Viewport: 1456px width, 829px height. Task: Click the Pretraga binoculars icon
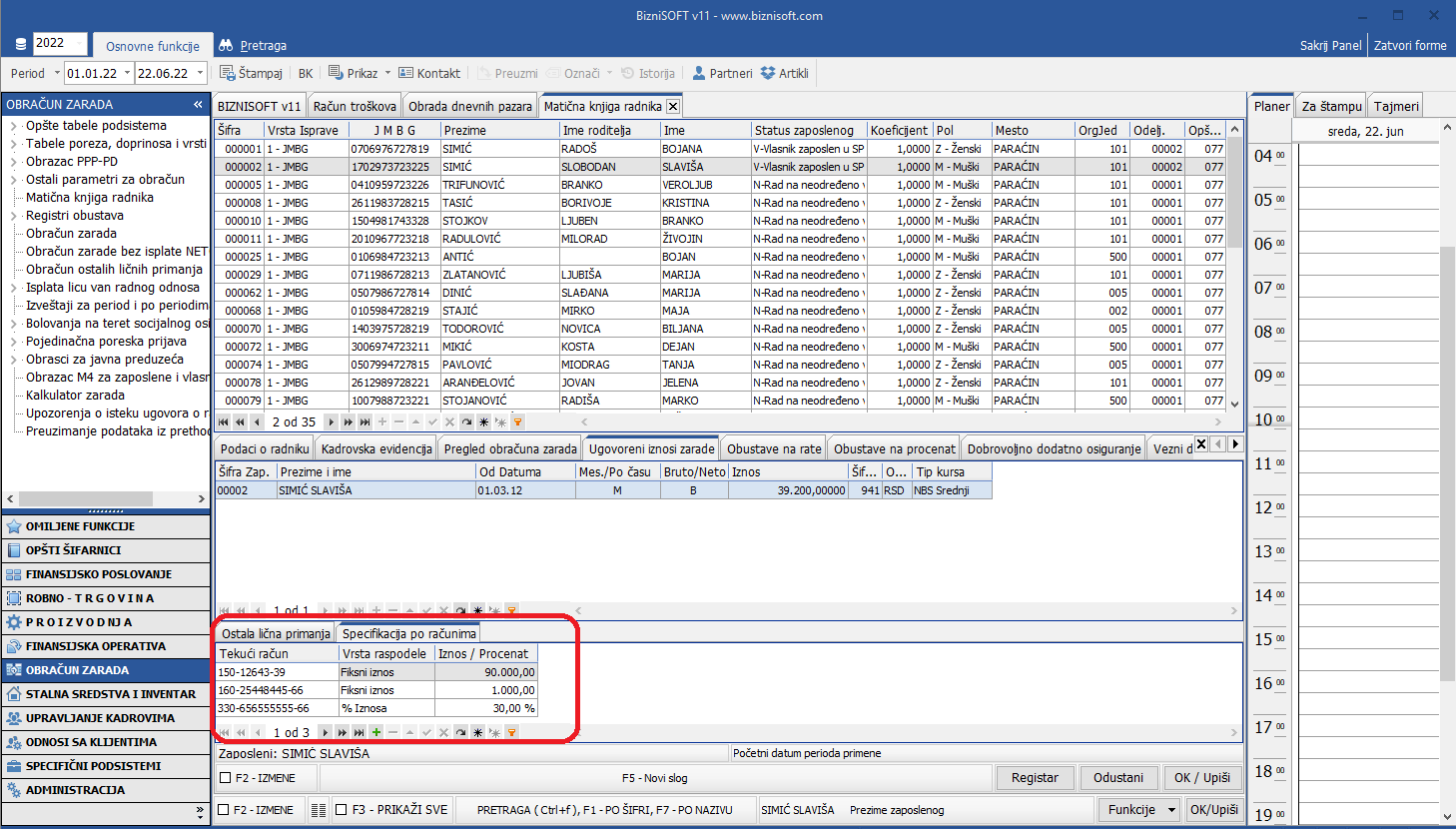coord(226,45)
